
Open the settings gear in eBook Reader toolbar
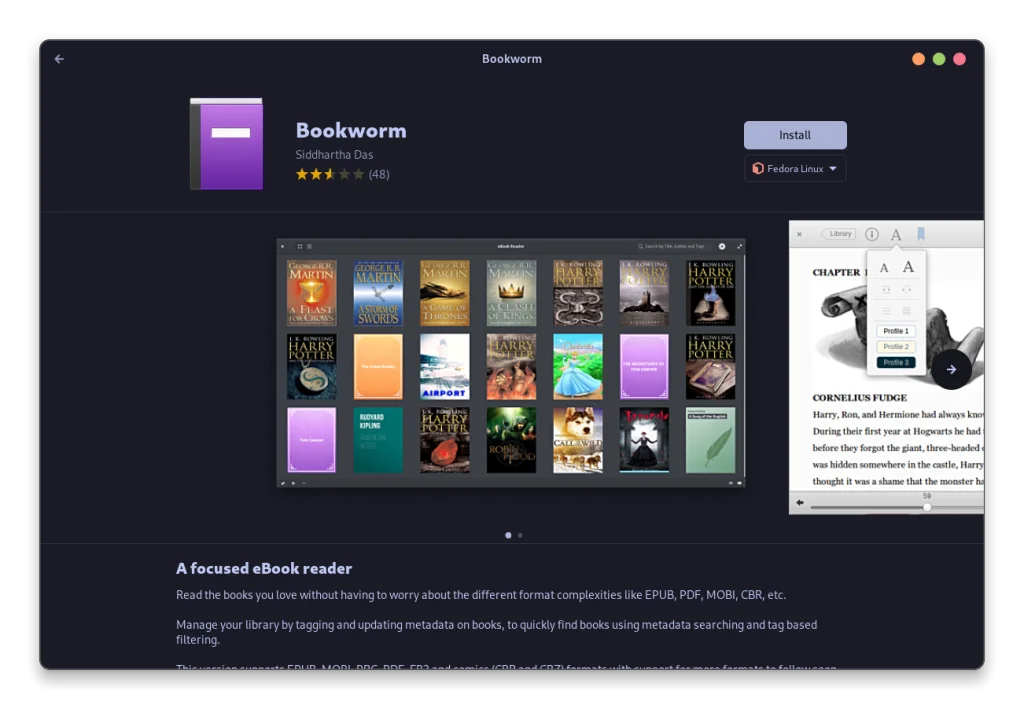[x=721, y=246]
